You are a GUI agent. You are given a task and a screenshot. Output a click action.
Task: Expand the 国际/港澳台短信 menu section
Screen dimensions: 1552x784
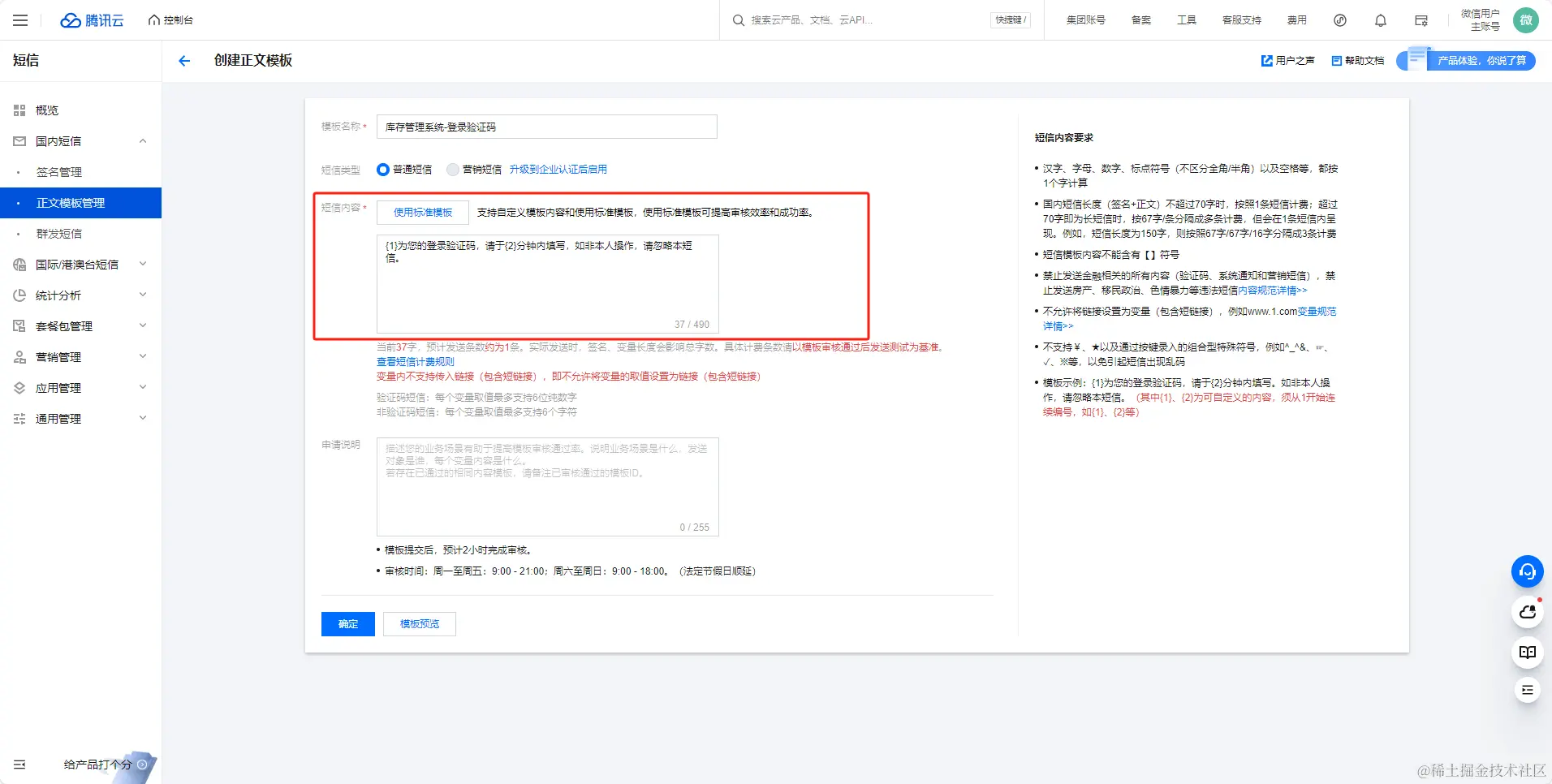coord(143,265)
